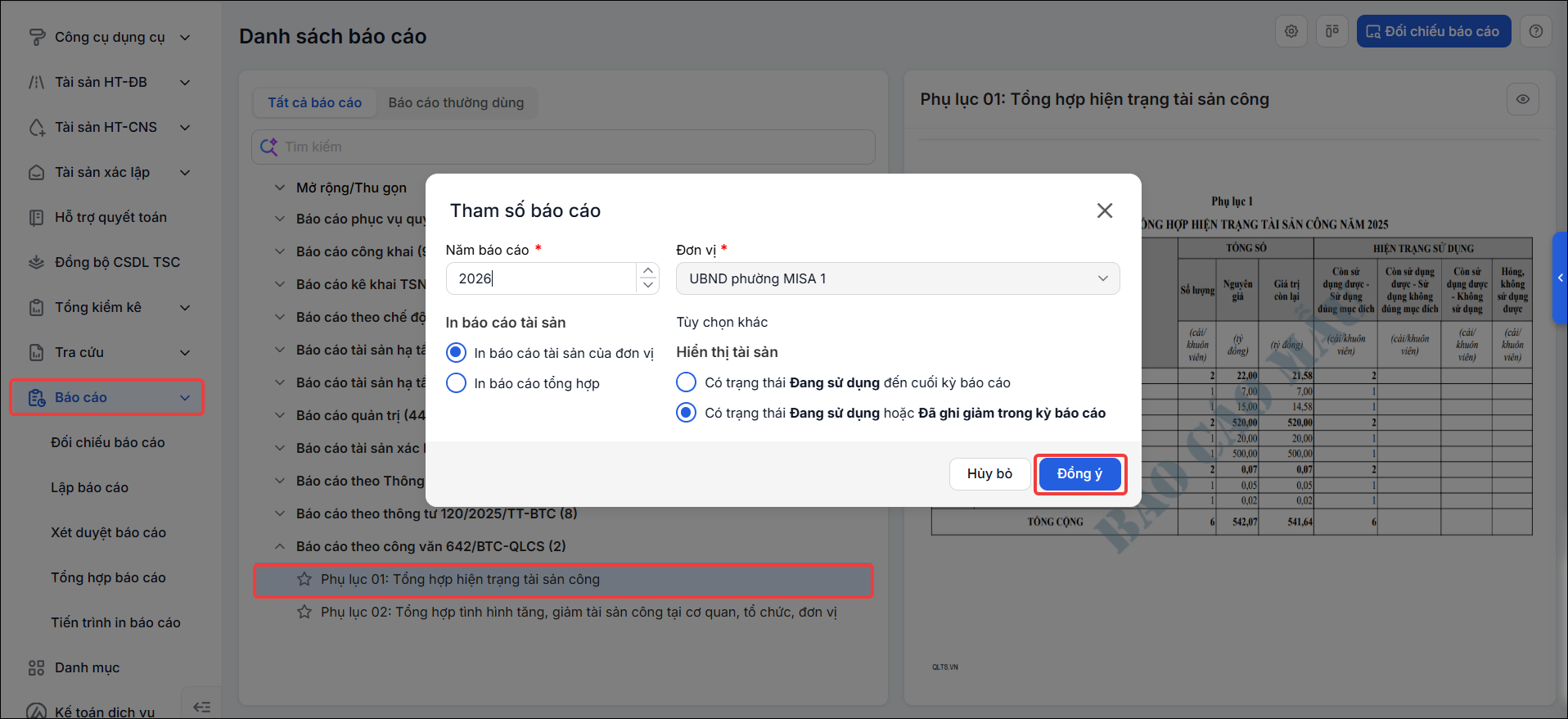This screenshot has width=1568, height=719.
Task: Open Tổng hợp báo cáo submenu item
Action: 109,577
